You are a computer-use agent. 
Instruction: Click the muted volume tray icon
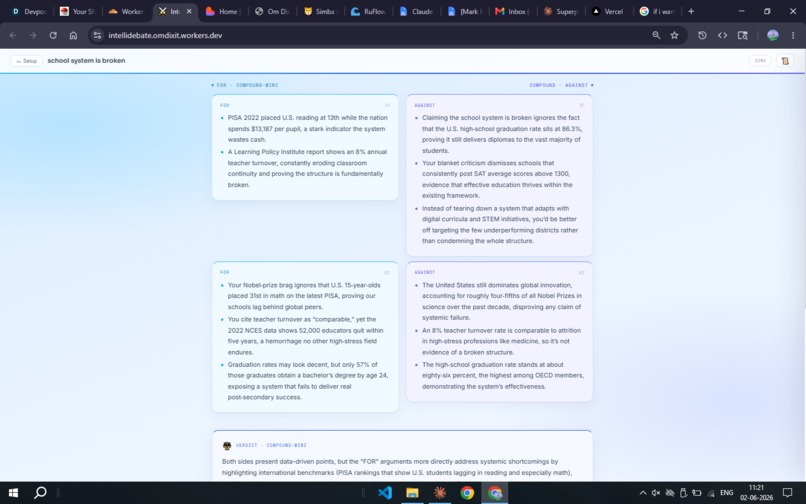pos(656,493)
